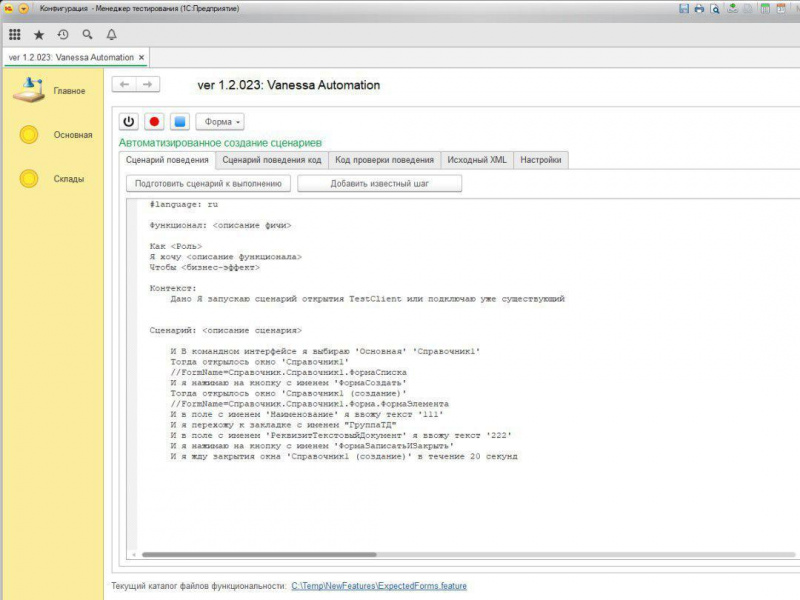Viewport: 800px width, 600px height.
Task: Click the save diskette icon in title bar
Action: [x=683, y=8]
